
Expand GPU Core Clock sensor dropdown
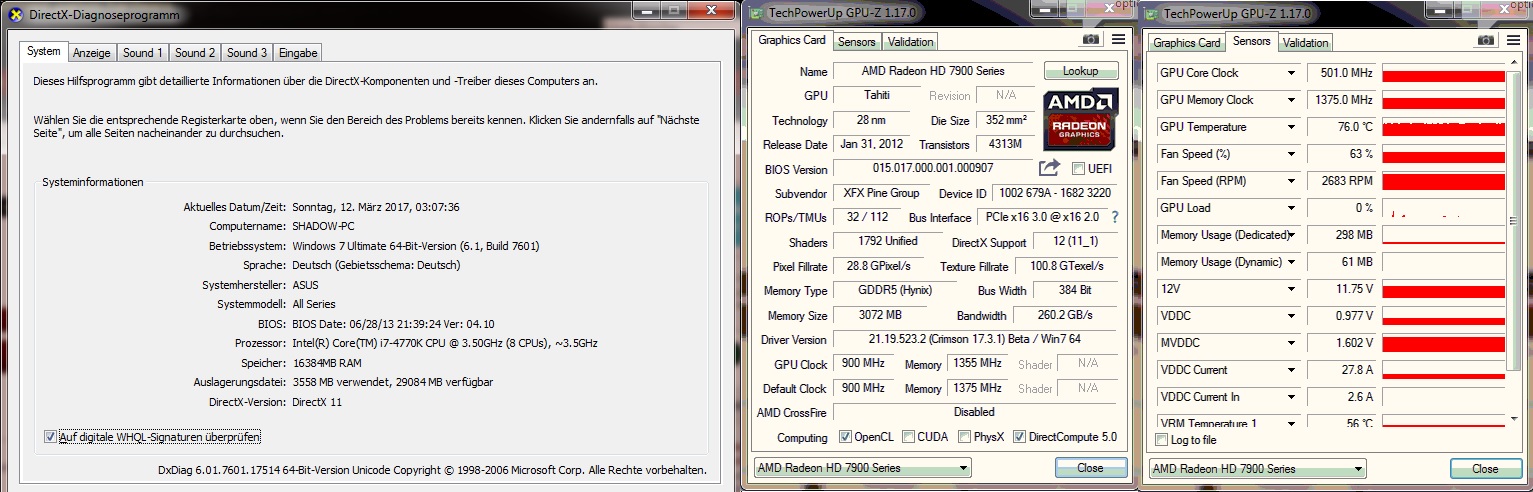coord(1291,73)
